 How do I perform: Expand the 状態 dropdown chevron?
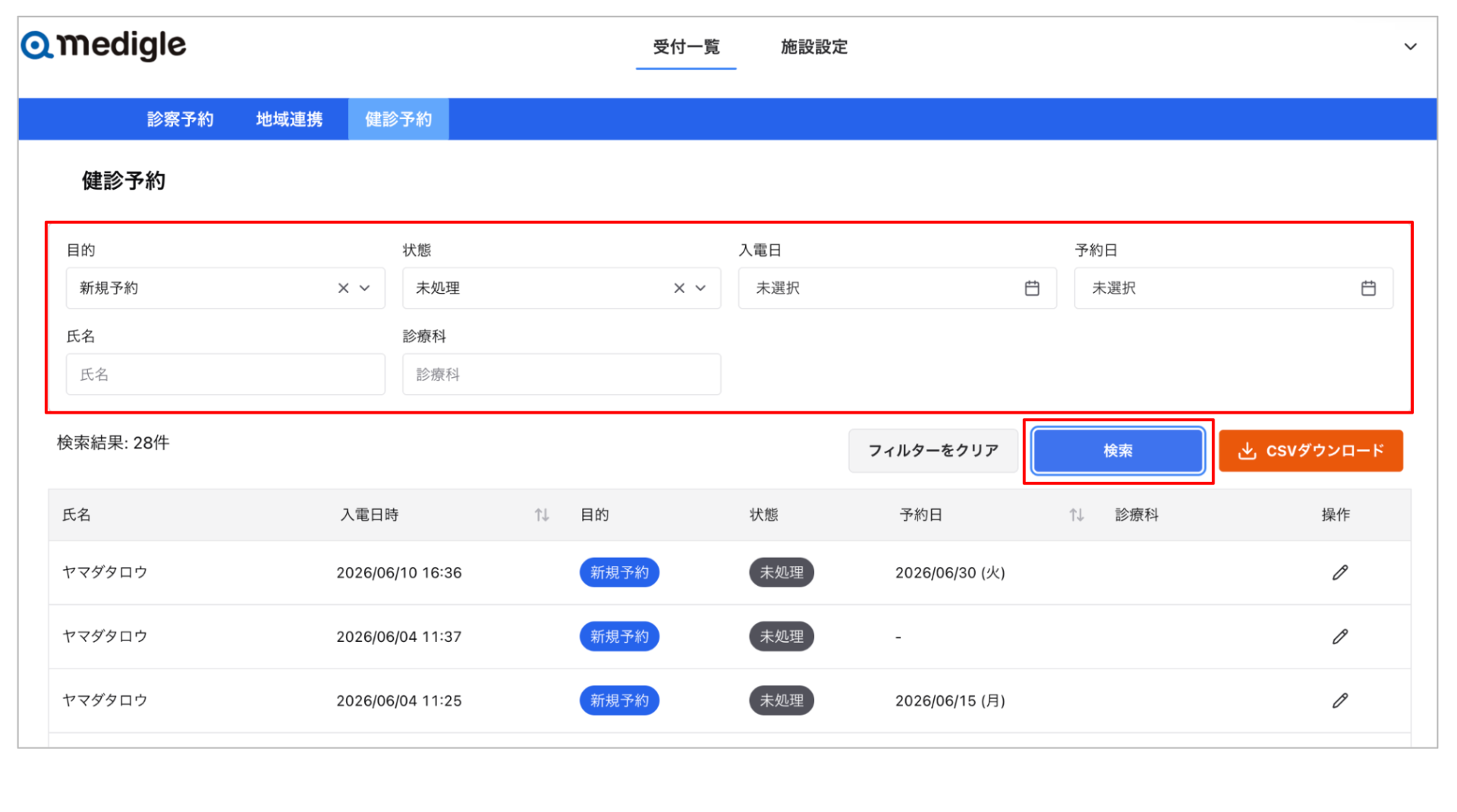(x=700, y=288)
